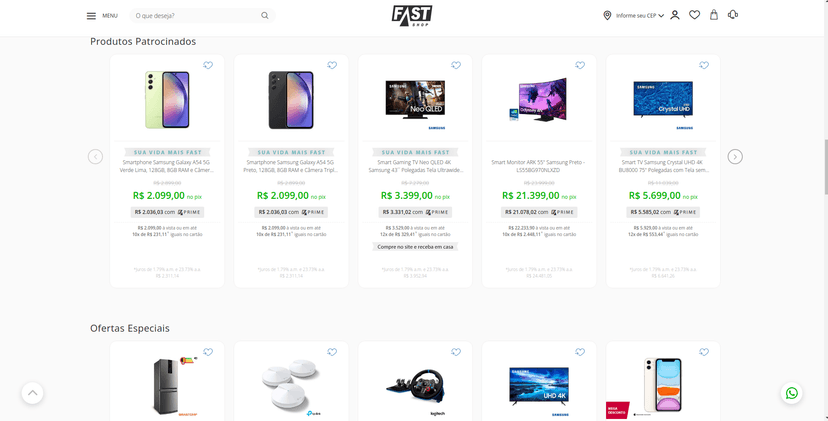Show next sponsored products with right arrow

click(735, 156)
